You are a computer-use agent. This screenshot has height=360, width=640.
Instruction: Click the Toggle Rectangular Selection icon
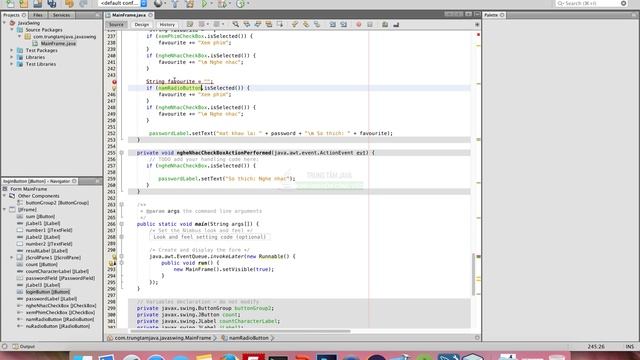(x=280, y=24)
